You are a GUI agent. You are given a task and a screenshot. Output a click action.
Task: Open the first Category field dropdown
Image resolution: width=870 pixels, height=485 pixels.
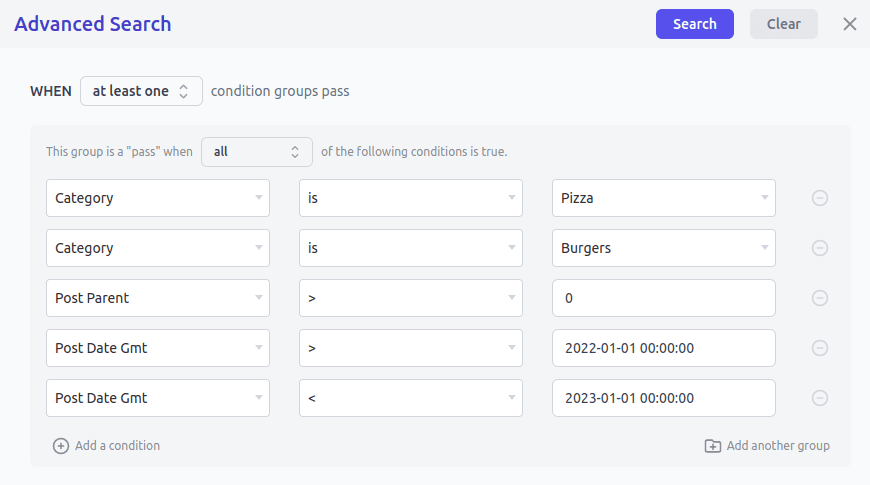[158, 198]
